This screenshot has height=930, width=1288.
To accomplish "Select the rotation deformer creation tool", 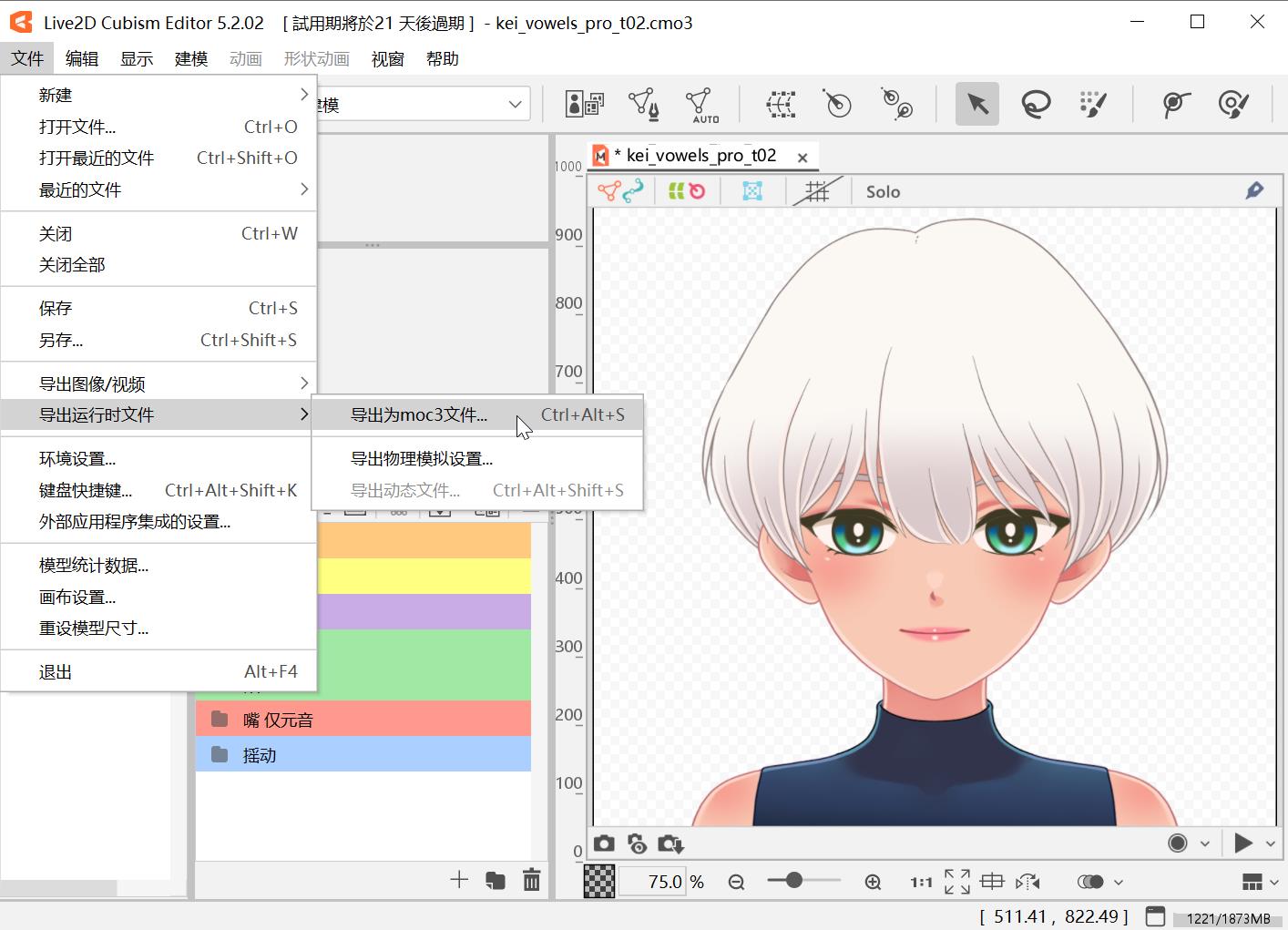I will pos(837,104).
